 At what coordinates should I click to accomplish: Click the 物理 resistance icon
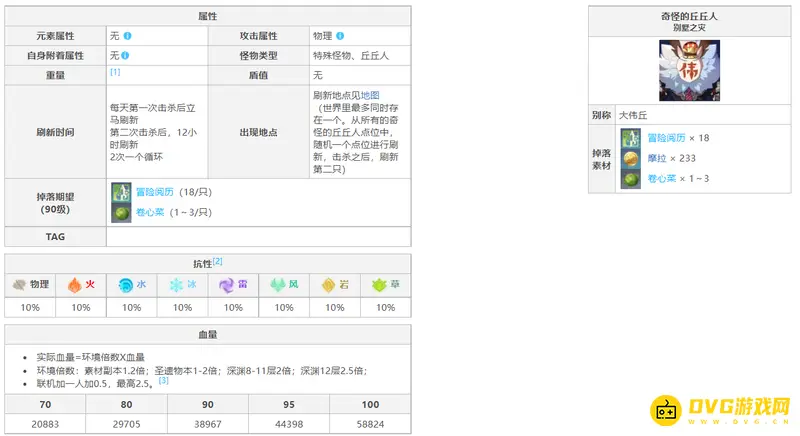pyautogui.click(x=20, y=284)
